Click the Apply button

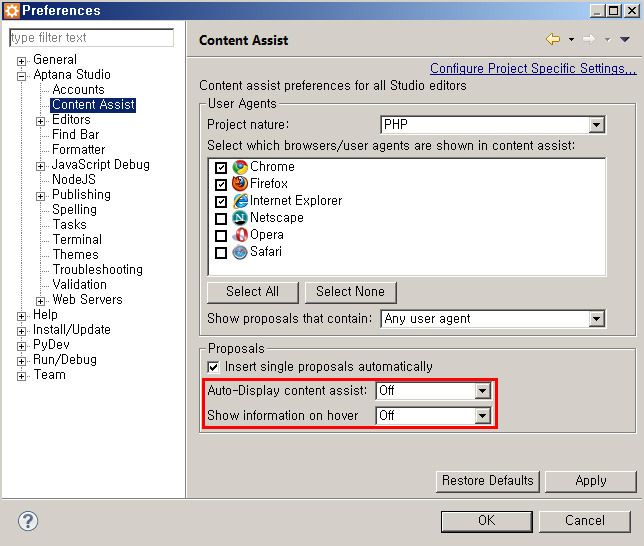coord(591,481)
